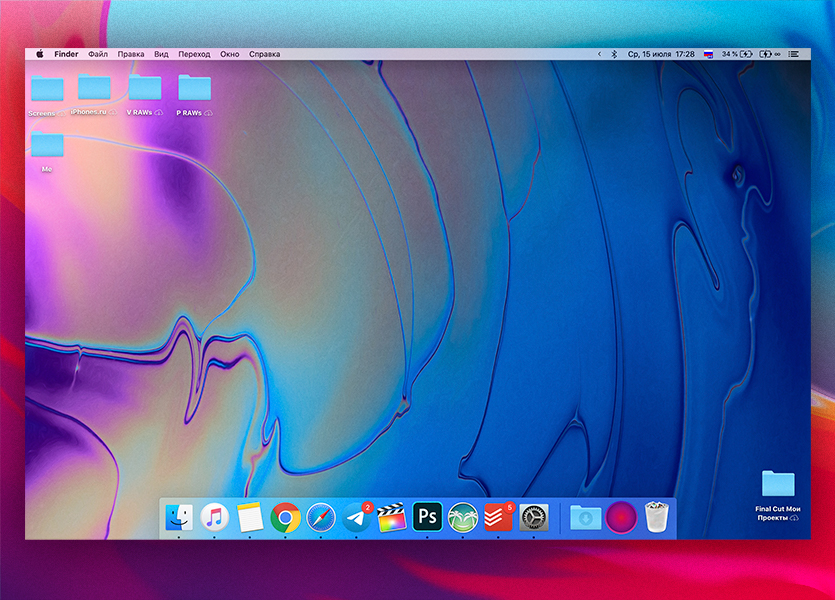The height and width of the screenshot is (600, 835).
Task: Open the Переход menu
Action: pos(194,54)
